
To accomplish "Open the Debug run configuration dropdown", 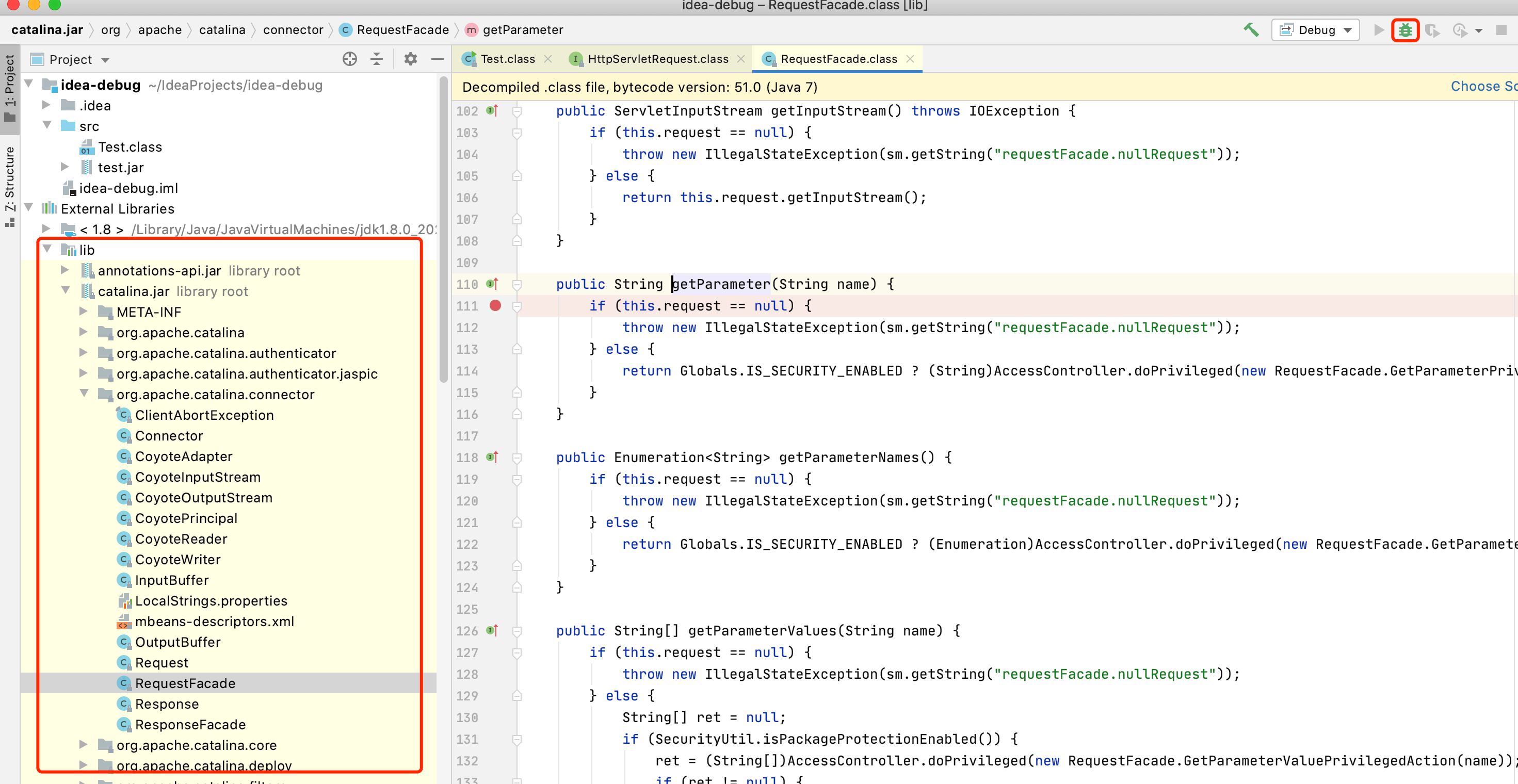I will pyautogui.click(x=1315, y=30).
